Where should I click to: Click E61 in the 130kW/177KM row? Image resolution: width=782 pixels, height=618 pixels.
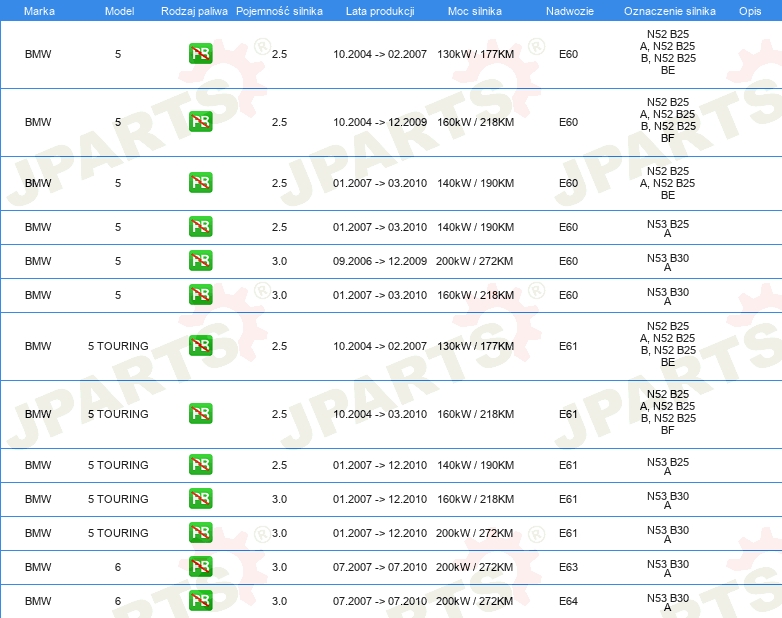coord(568,346)
